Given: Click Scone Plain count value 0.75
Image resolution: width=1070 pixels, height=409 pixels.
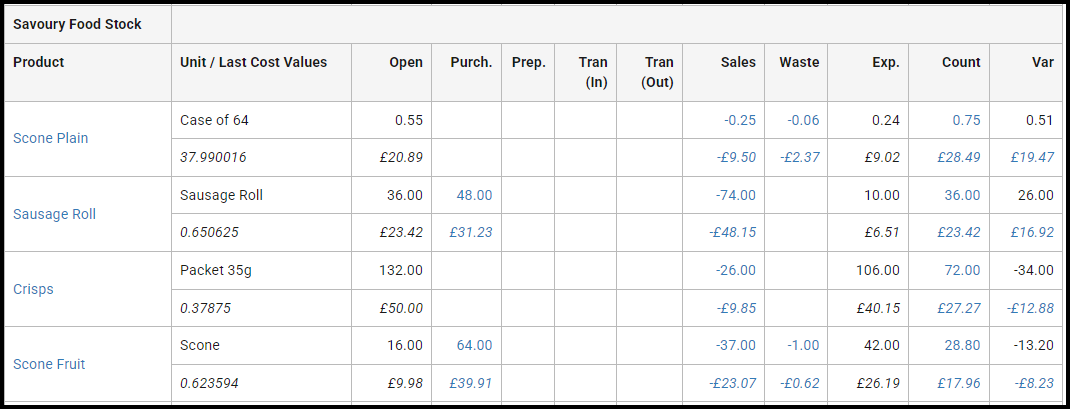Looking at the screenshot, I should tap(966, 120).
